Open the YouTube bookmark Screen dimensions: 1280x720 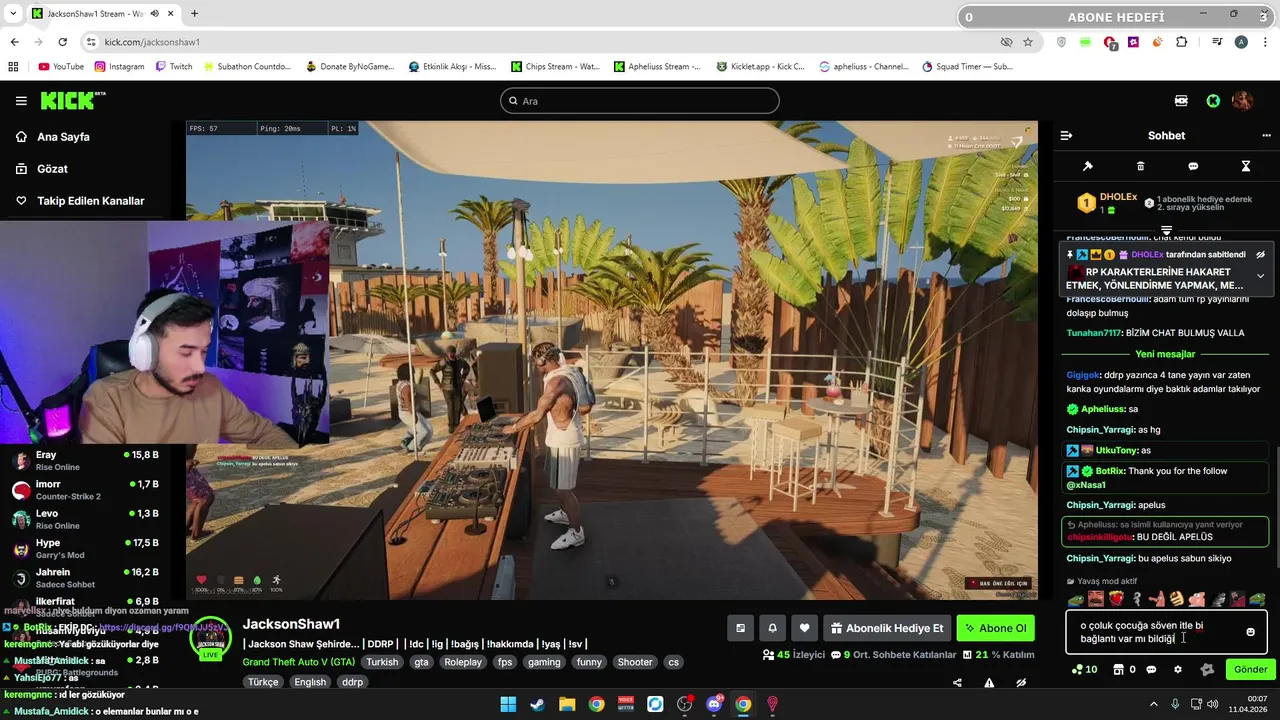61,67
